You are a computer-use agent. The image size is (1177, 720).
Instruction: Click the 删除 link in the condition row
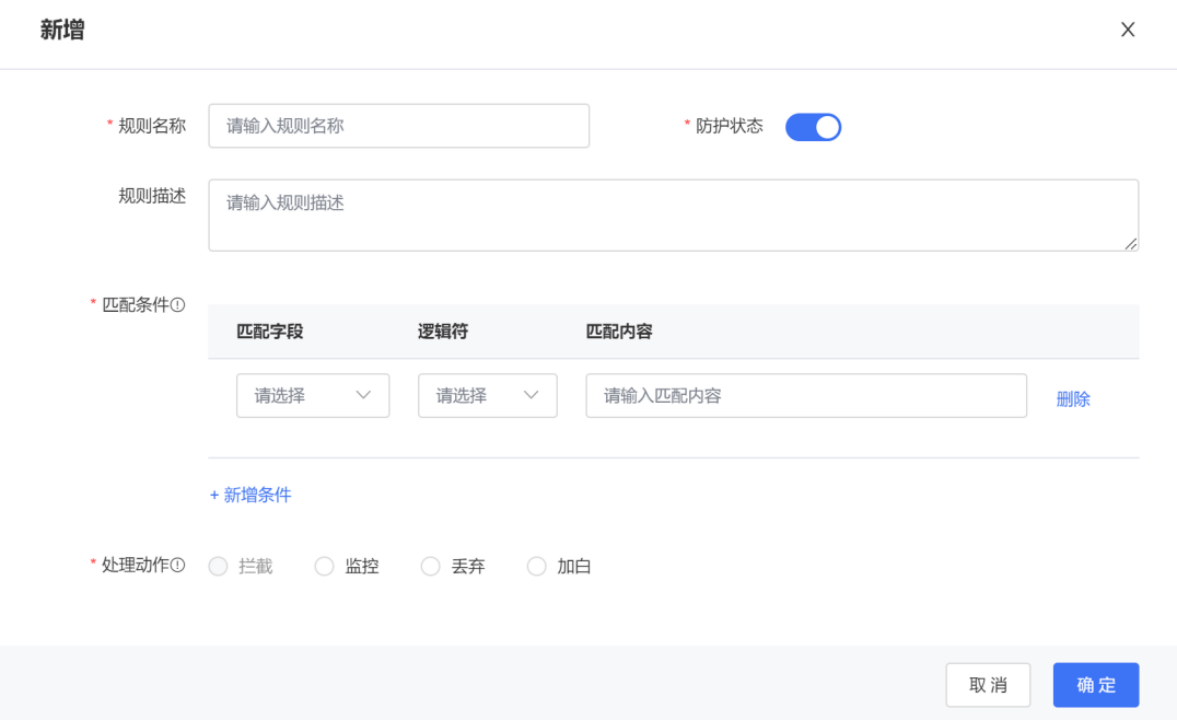[x=1073, y=399]
